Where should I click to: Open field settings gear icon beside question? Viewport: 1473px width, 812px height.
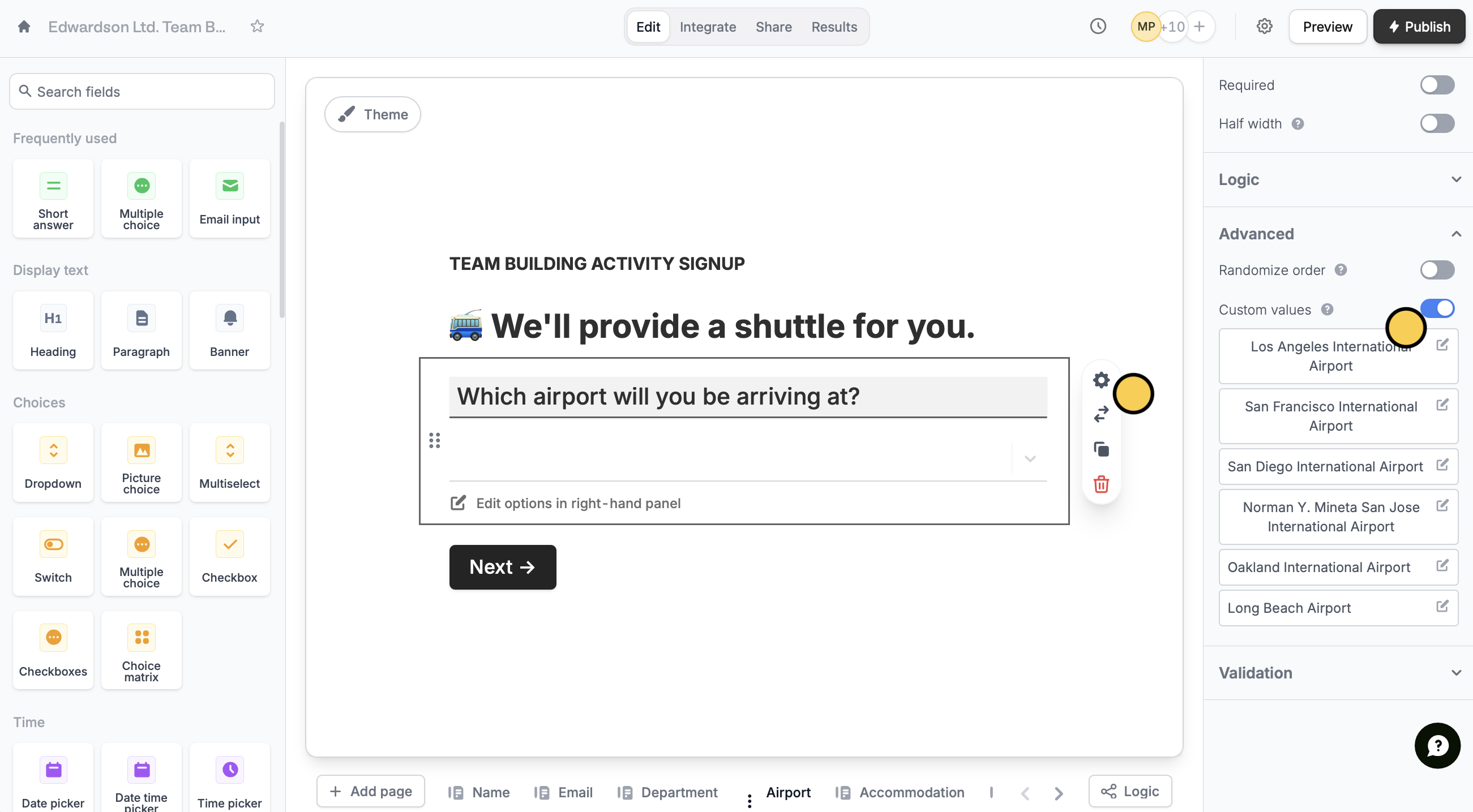1101,380
